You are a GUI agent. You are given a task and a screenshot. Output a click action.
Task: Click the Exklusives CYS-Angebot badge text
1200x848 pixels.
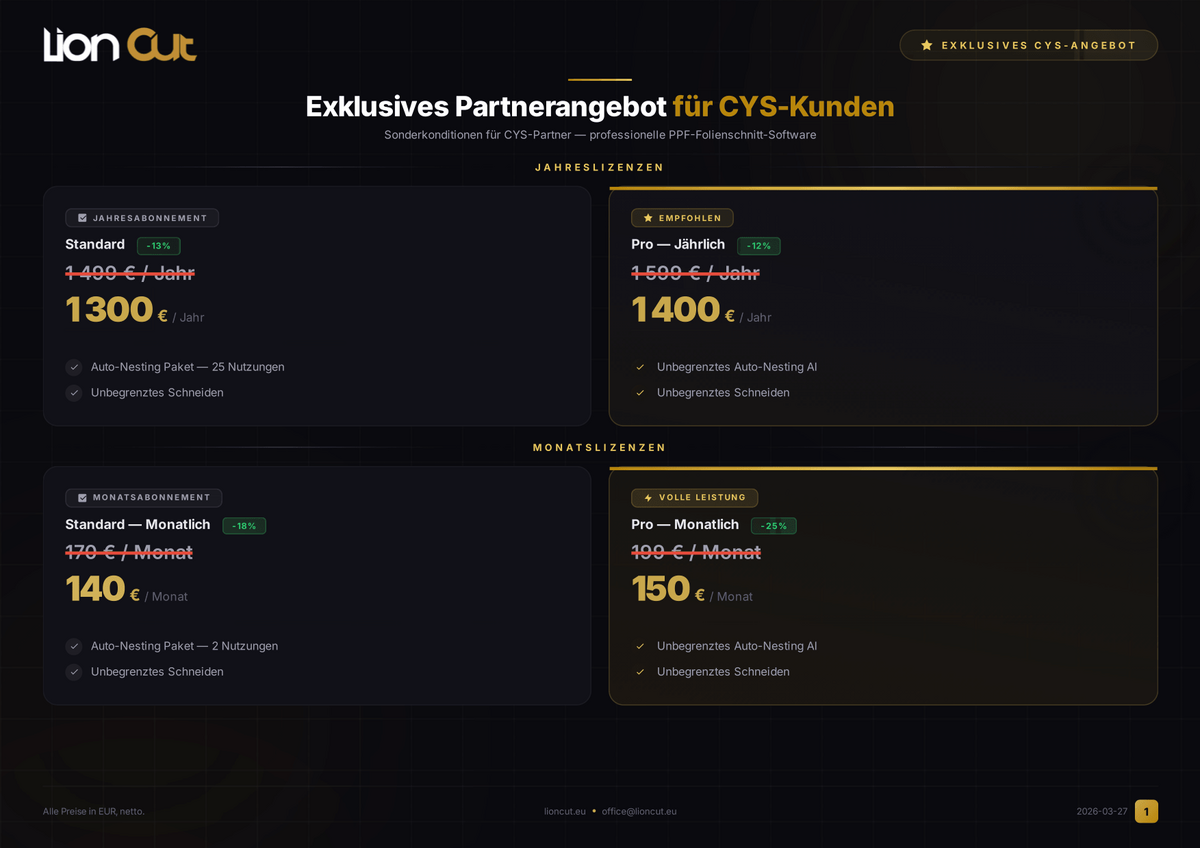(x=1038, y=45)
